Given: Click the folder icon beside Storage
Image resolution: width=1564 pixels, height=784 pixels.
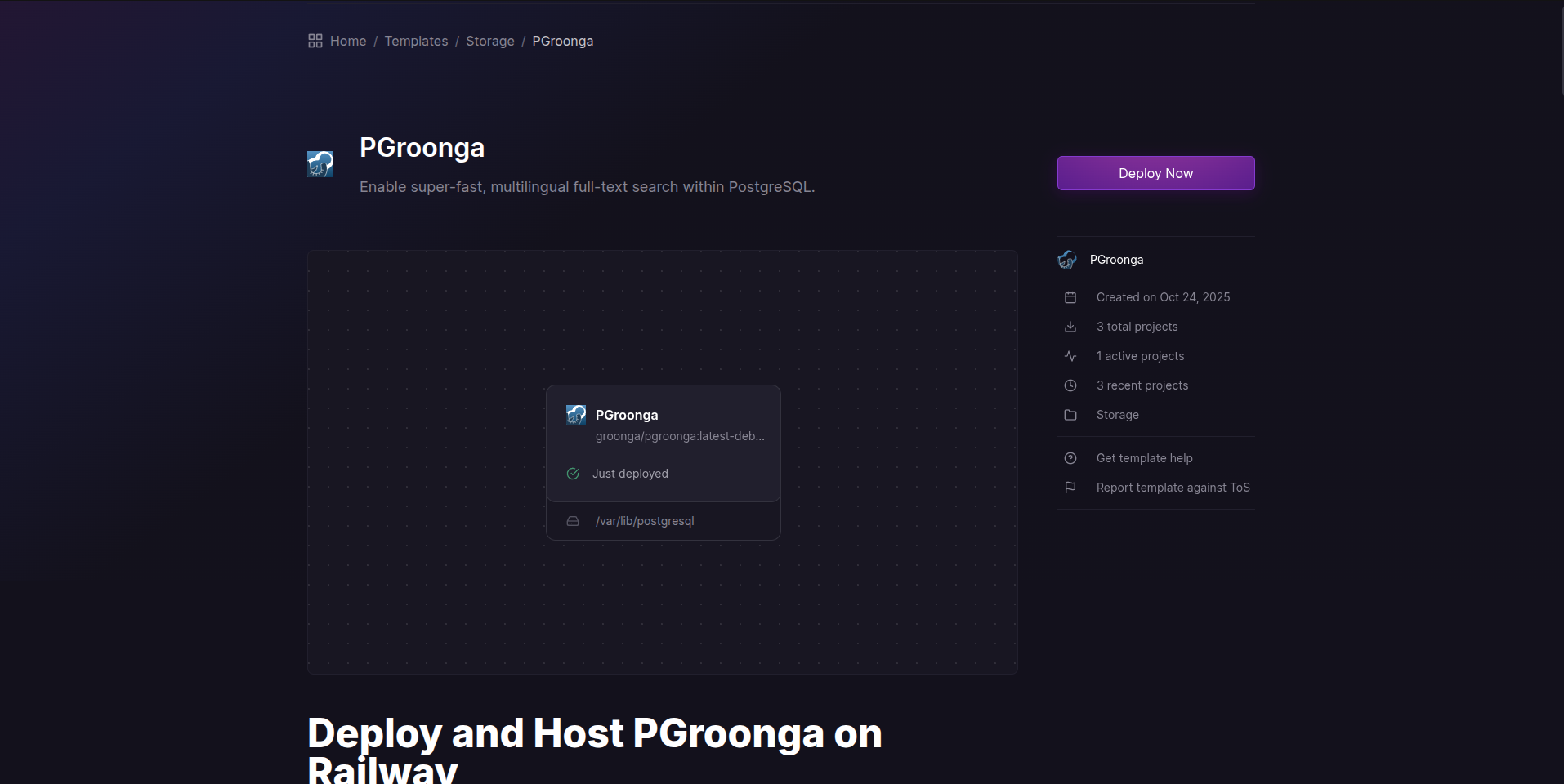Looking at the screenshot, I should coord(1070,415).
